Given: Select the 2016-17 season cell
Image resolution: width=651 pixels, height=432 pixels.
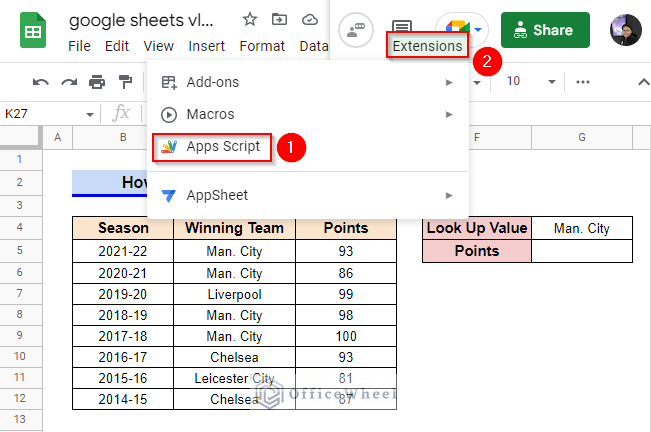Looking at the screenshot, I should coord(123,357).
